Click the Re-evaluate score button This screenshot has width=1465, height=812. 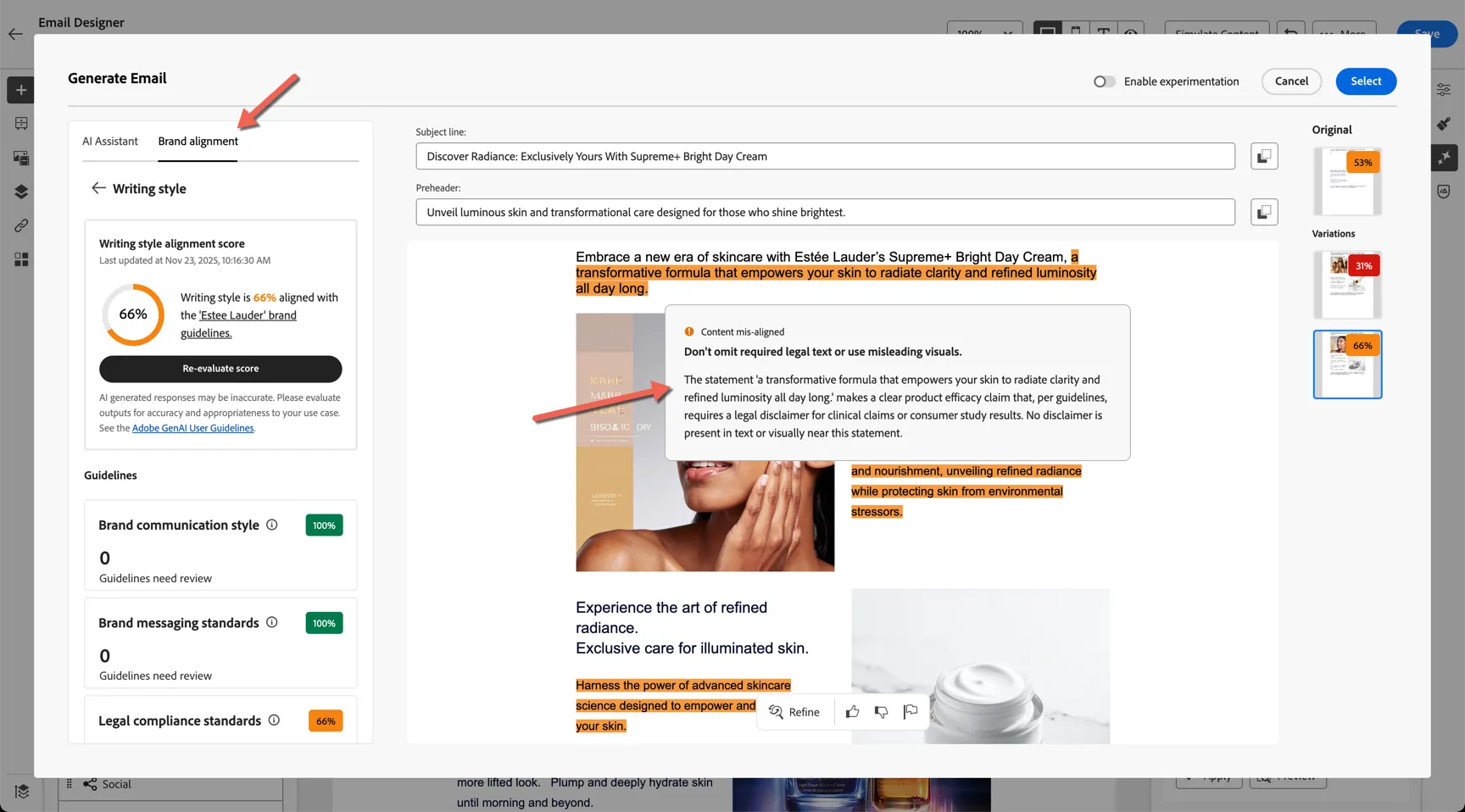pyautogui.click(x=220, y=369)
